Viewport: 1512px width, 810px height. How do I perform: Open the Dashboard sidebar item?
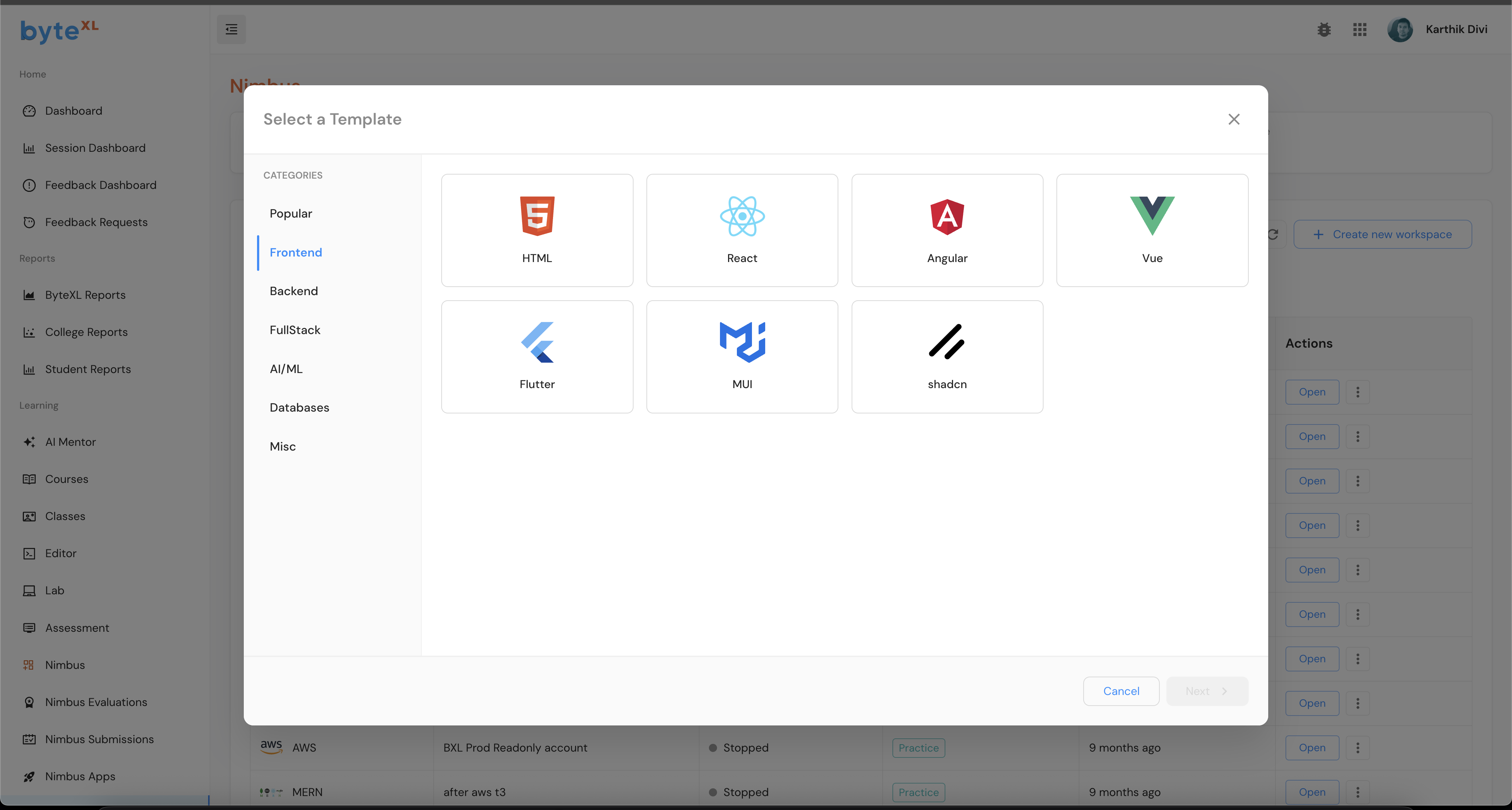click(x=74, y=111)
